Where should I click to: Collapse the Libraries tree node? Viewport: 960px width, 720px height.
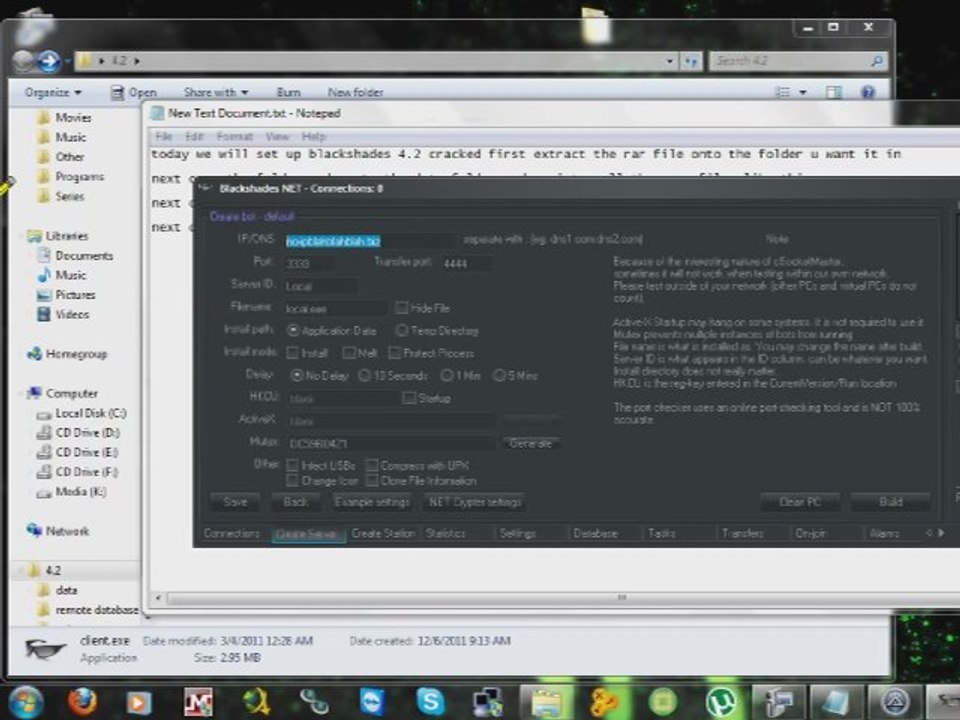pyautogui.click(x=22, y=236)
